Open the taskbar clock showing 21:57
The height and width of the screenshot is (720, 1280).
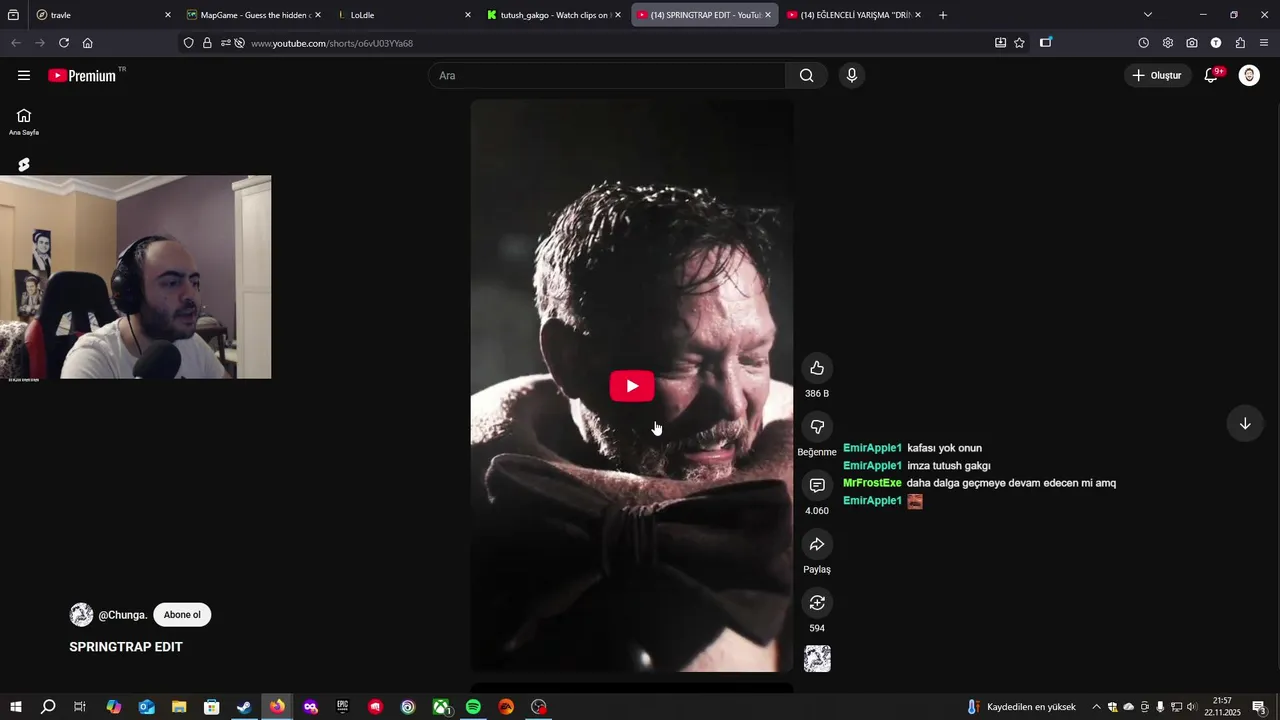point(1222,707)
